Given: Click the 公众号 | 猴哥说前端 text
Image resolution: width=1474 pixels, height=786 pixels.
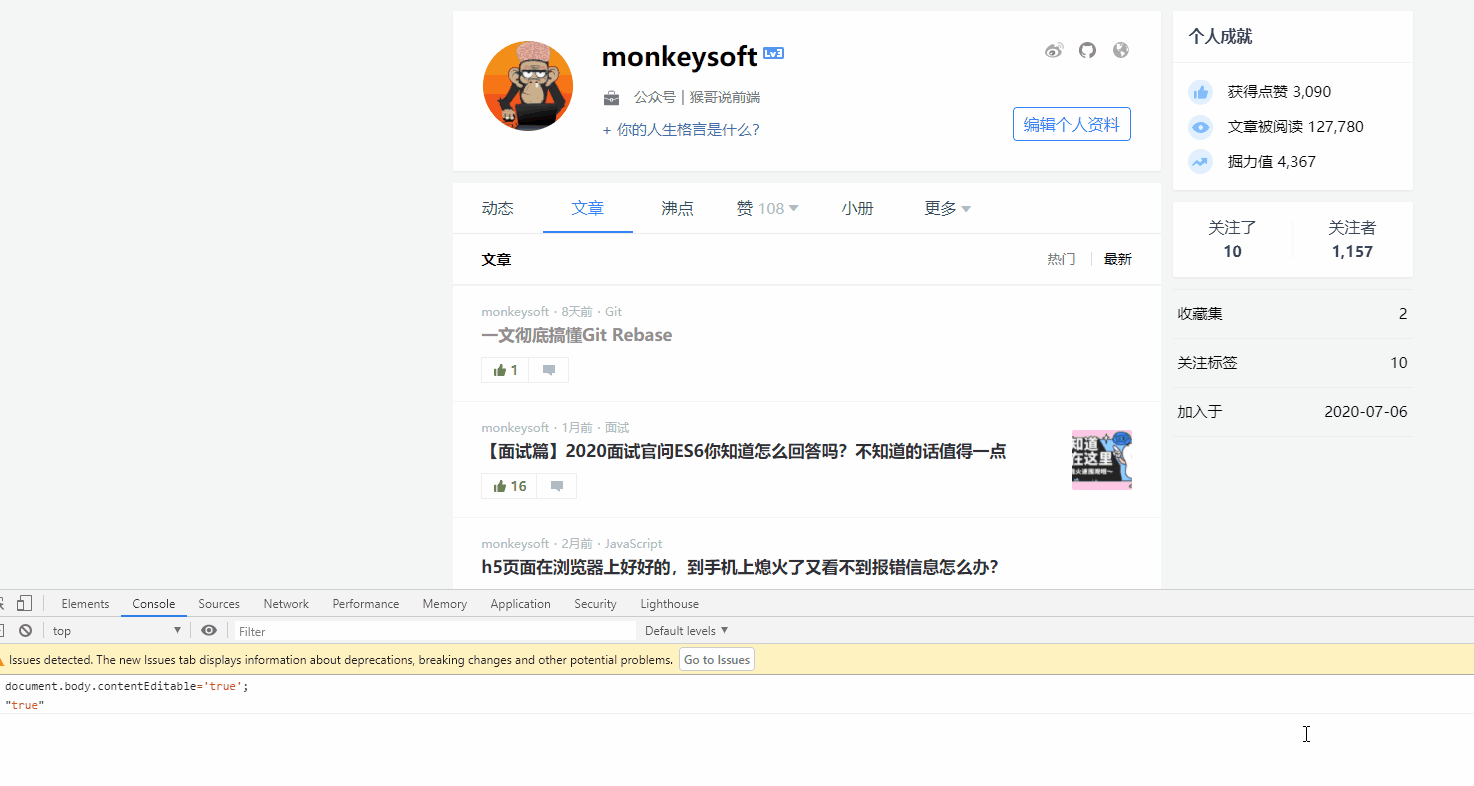Looking at the screenshot, I should (697, 98).
